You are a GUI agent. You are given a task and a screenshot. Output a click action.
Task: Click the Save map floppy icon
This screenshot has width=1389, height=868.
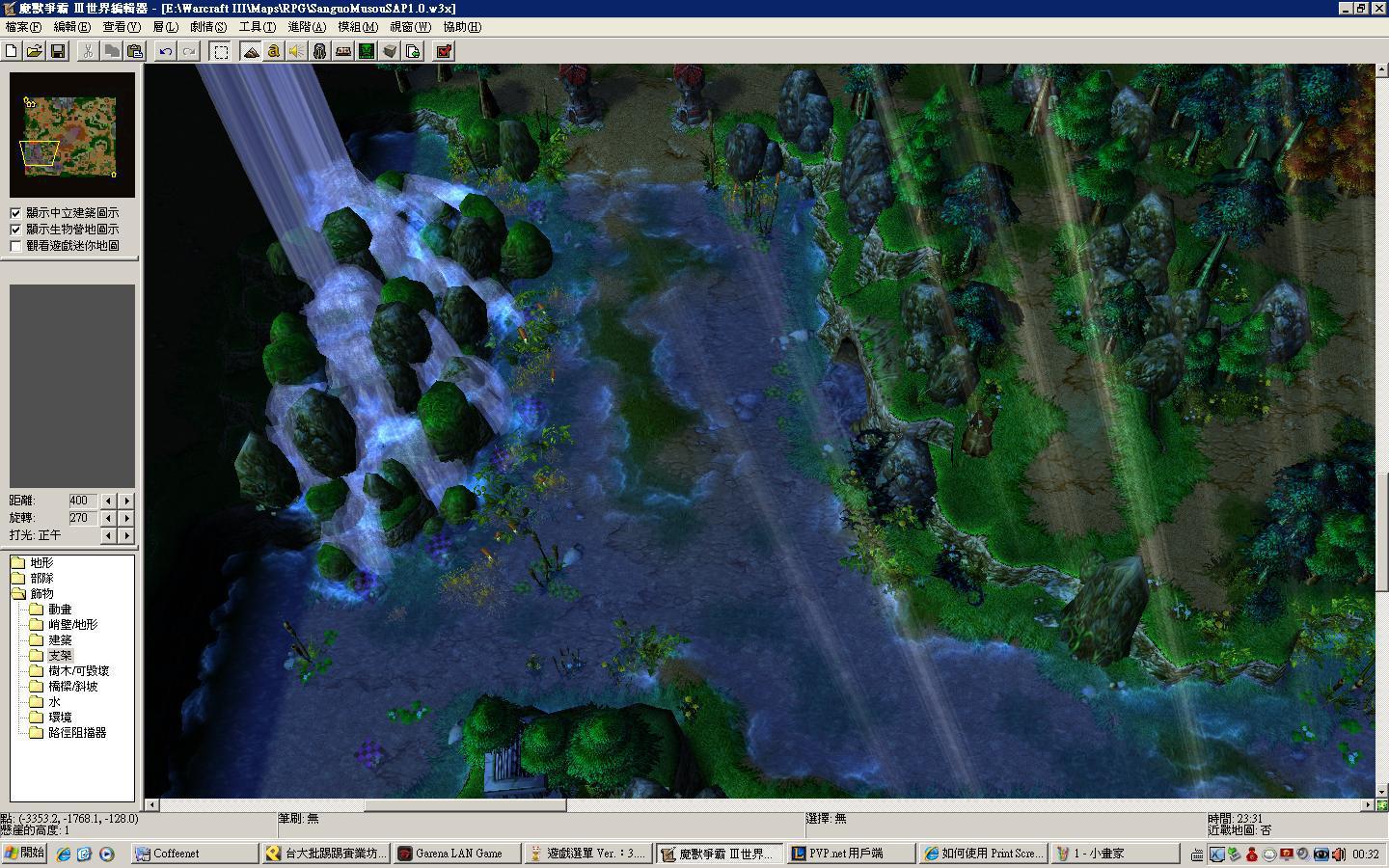[58, 51]
